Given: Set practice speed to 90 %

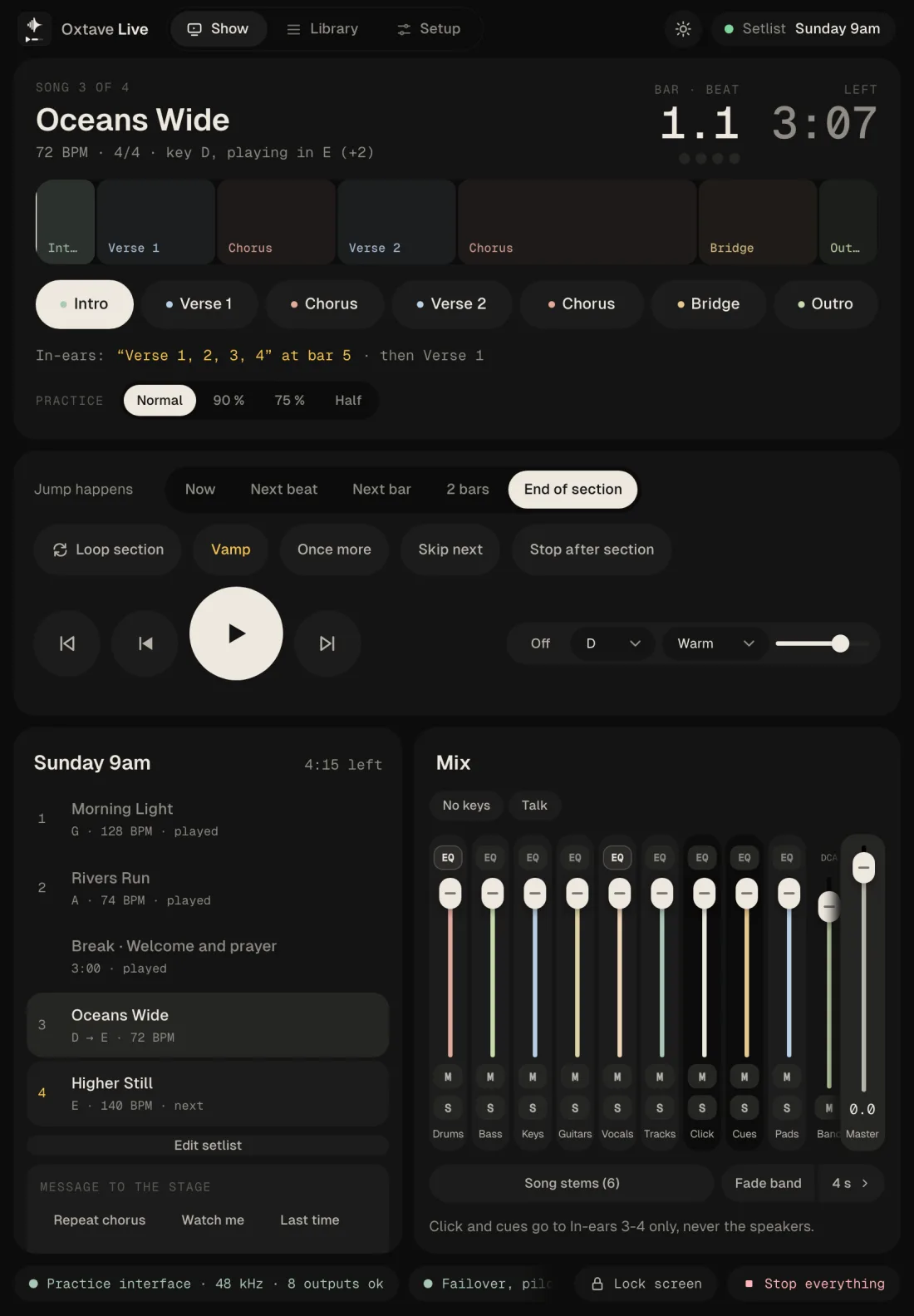Looking at the screenshot, I should [228, 401].
